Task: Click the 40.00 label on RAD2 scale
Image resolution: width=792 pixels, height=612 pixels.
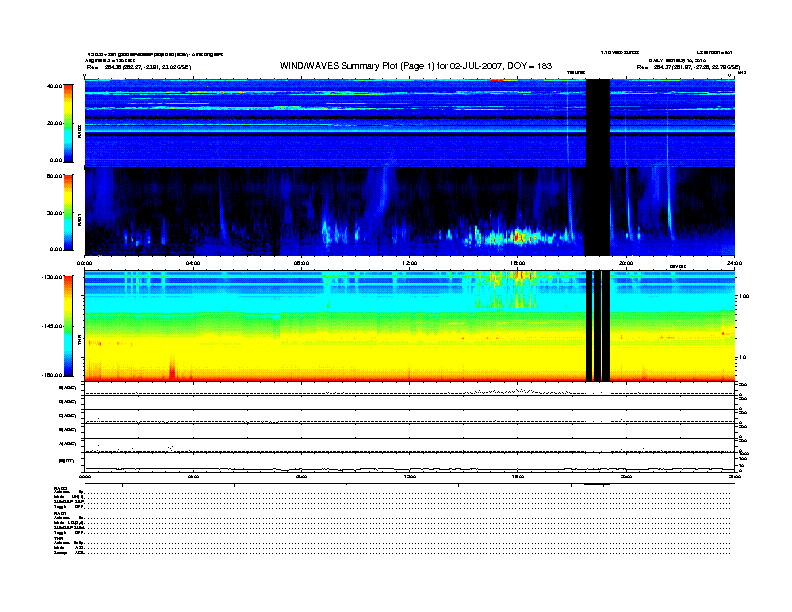Action: tap(55, 86)
